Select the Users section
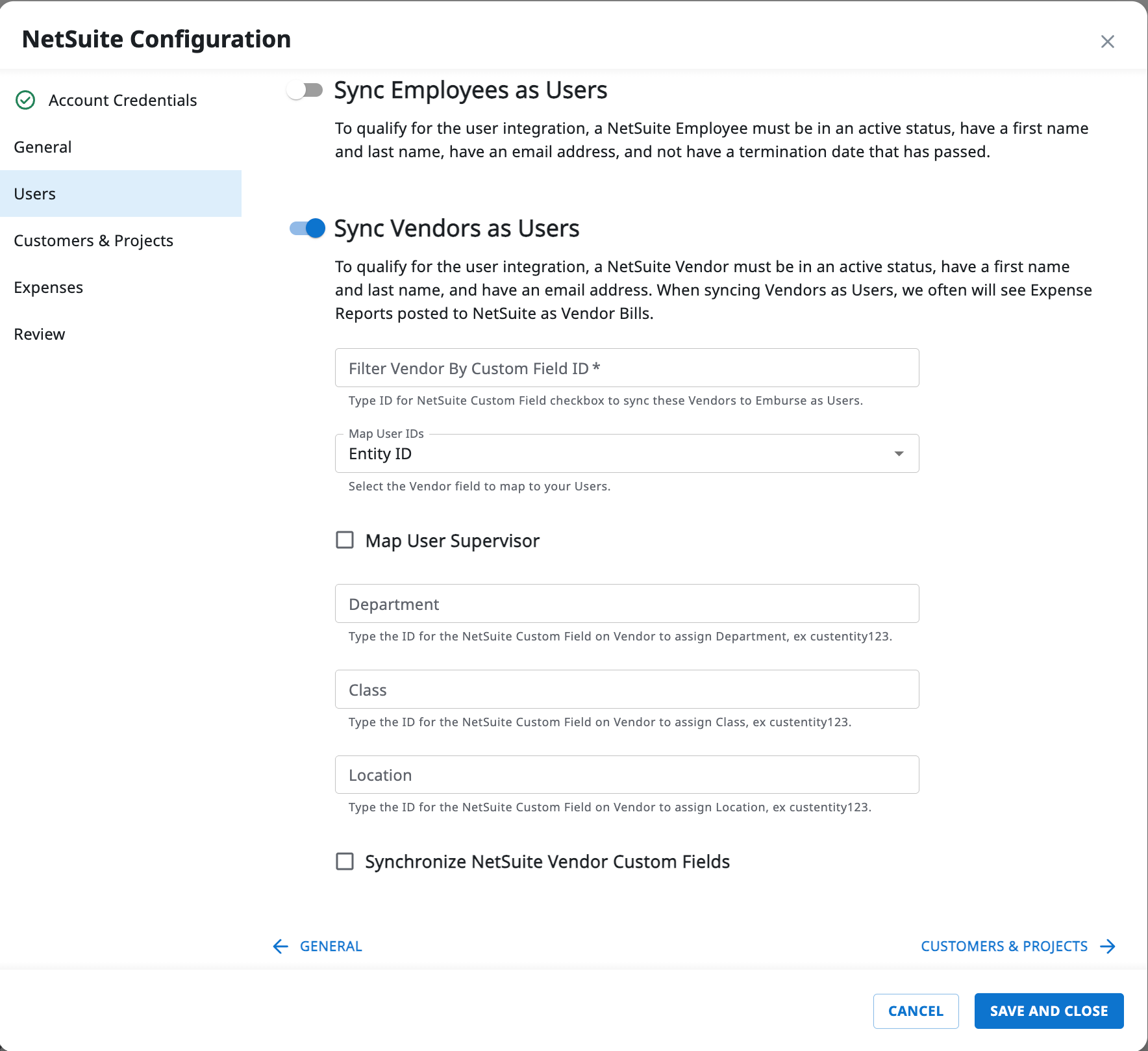Viewport: 1148px width, 1051px height. pyautogui.click(x=121, y=194)
